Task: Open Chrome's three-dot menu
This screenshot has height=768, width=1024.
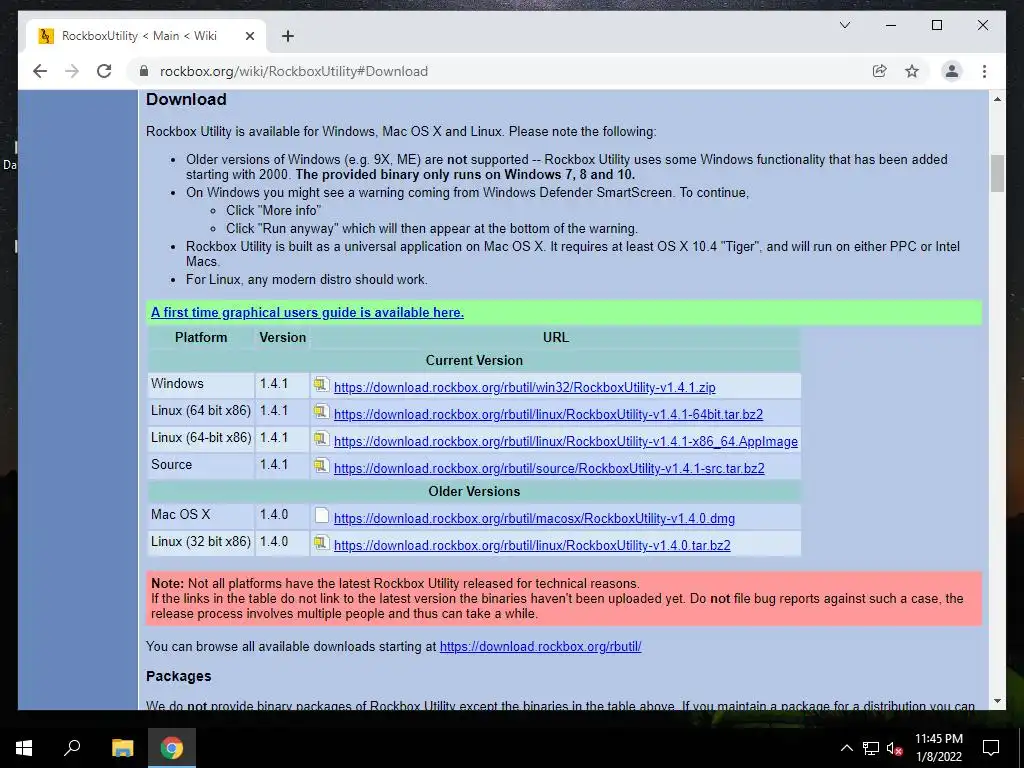Action: [984, 71]
